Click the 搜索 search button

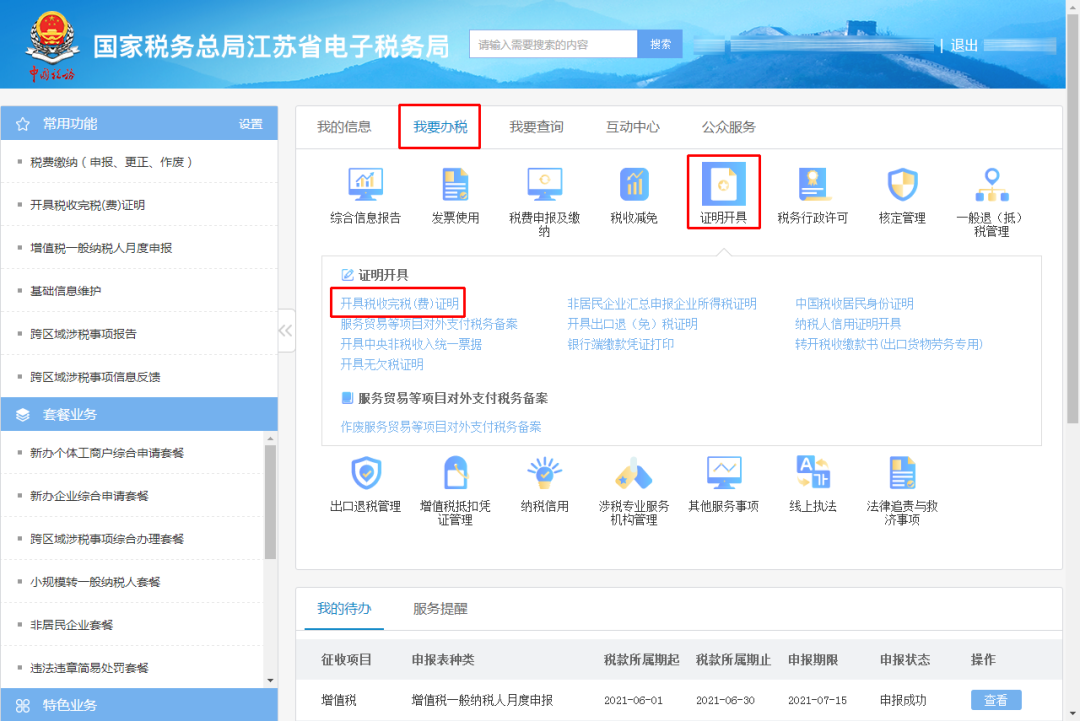pos(660,44)
